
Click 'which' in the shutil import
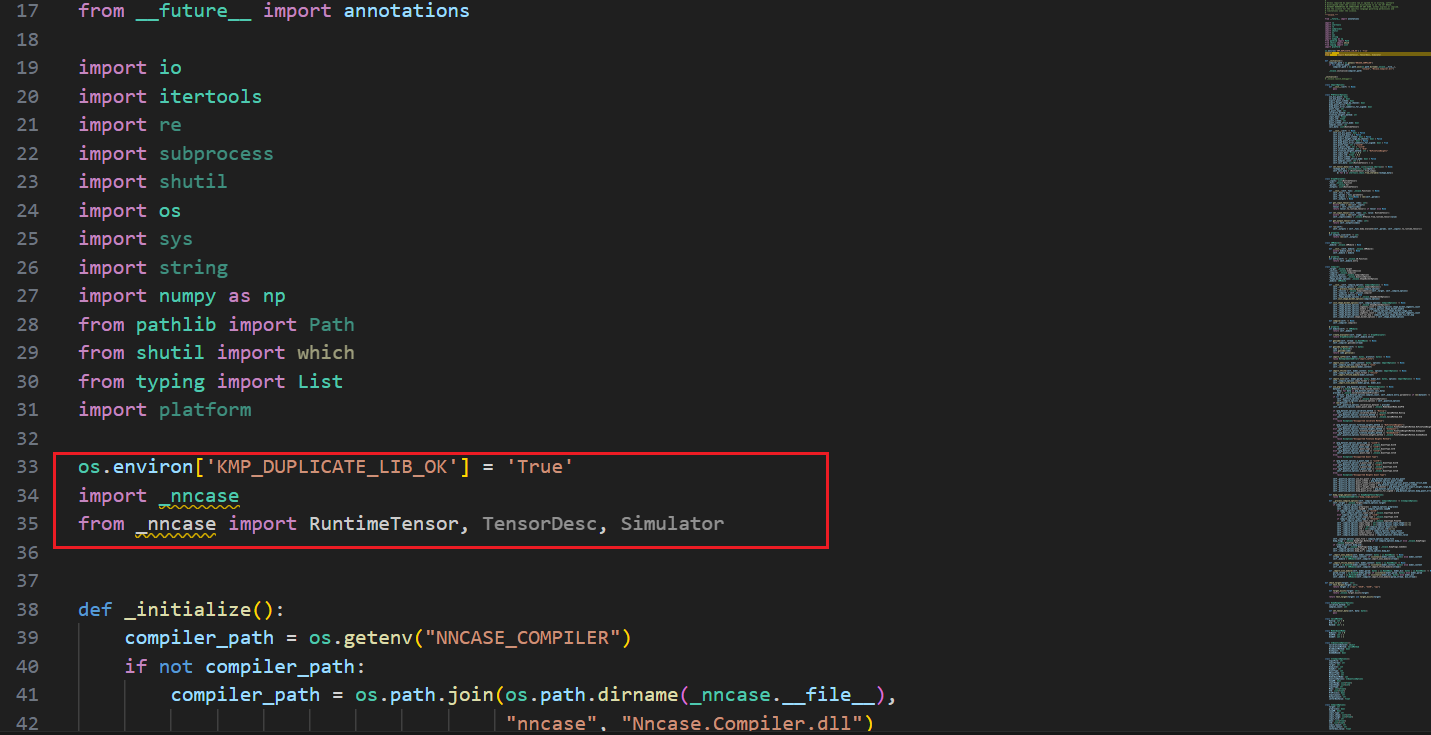coord(325,353)
